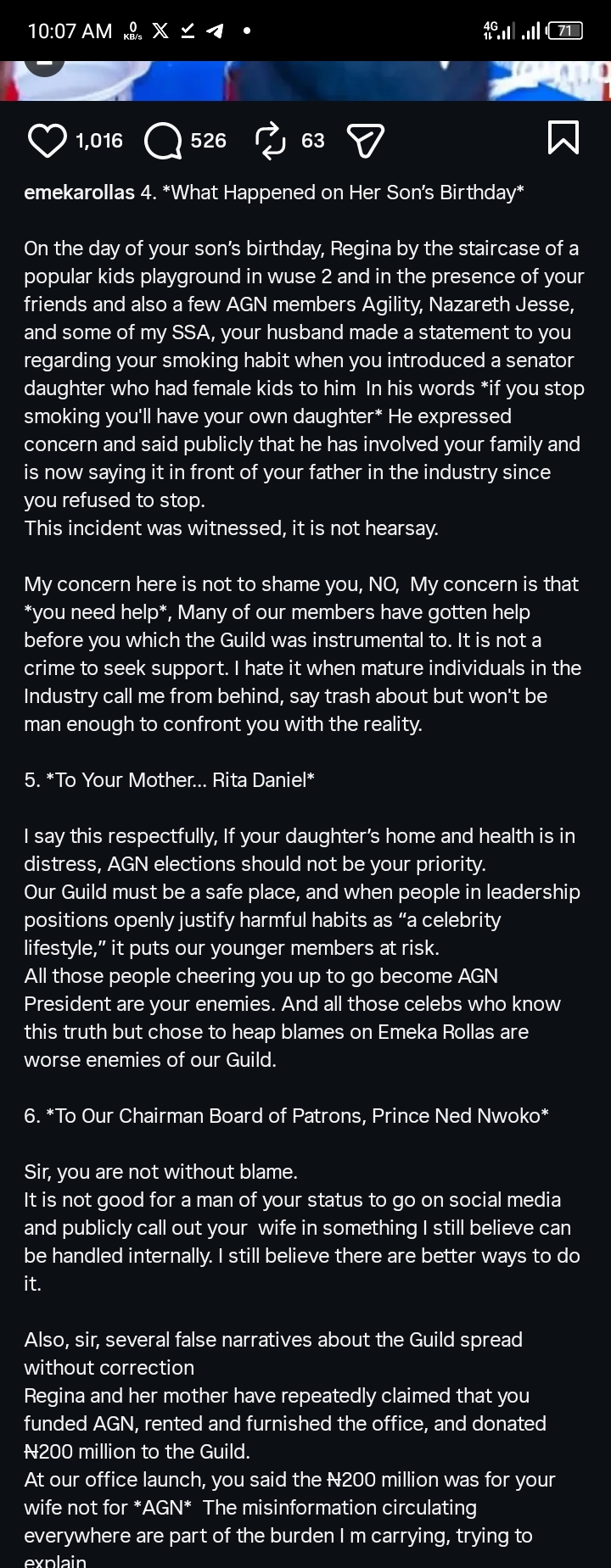Image resolution: width=611 pixels, height=1568 pixels.
Task: Tap the post image above the action bar
Action: click(x=305, y=81)
